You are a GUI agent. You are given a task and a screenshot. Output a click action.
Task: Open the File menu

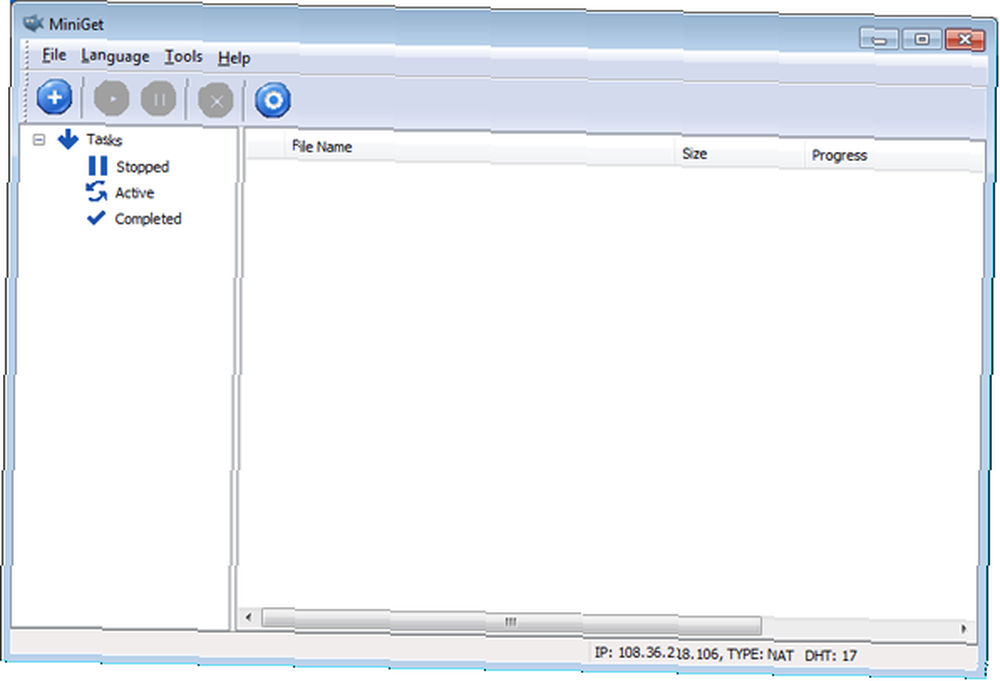click(x=54, y=55)
